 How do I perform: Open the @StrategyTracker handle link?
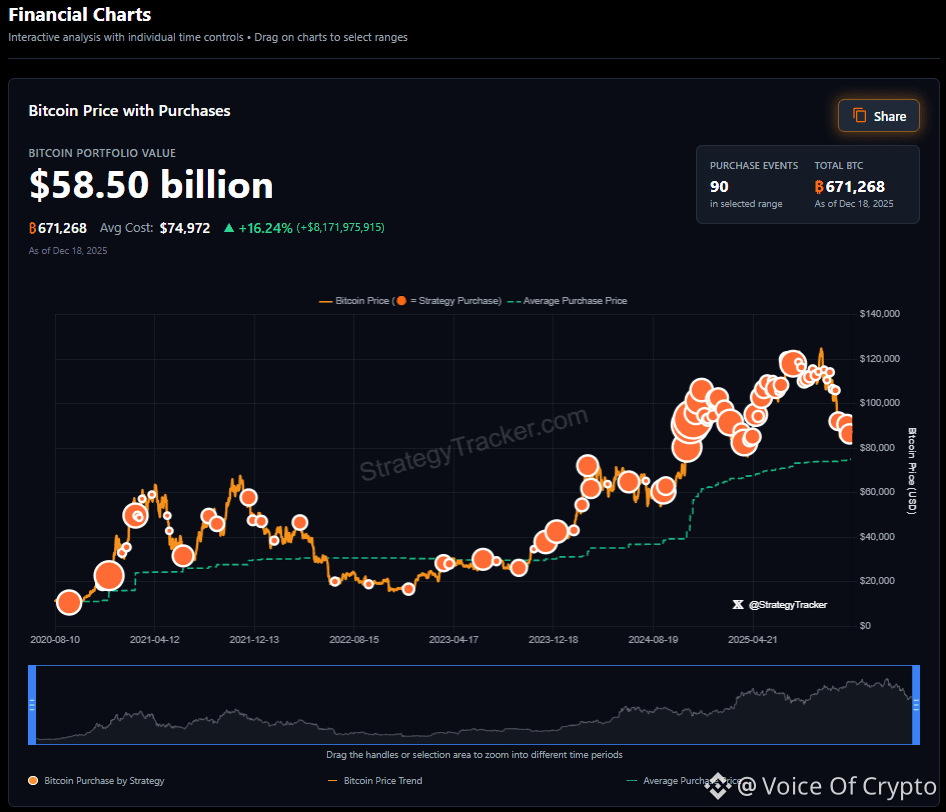(787, 605)
